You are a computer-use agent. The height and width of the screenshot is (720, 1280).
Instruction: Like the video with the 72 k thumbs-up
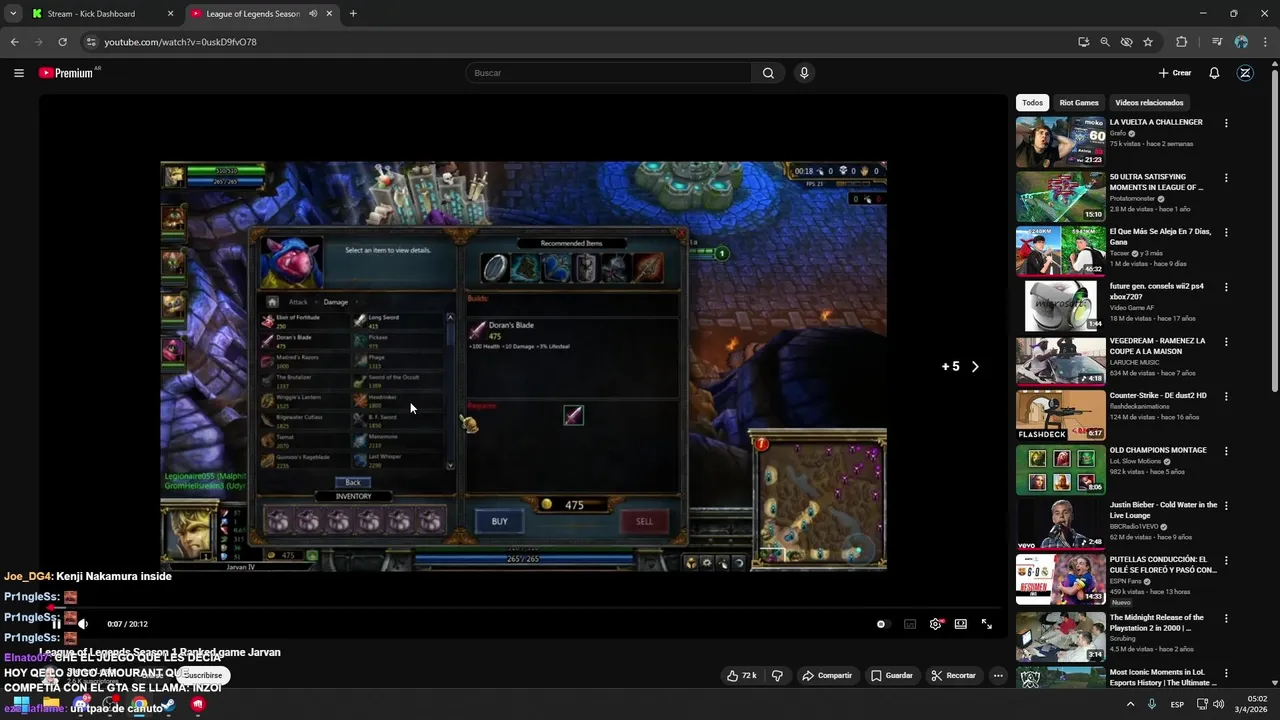tap(741, 676)
